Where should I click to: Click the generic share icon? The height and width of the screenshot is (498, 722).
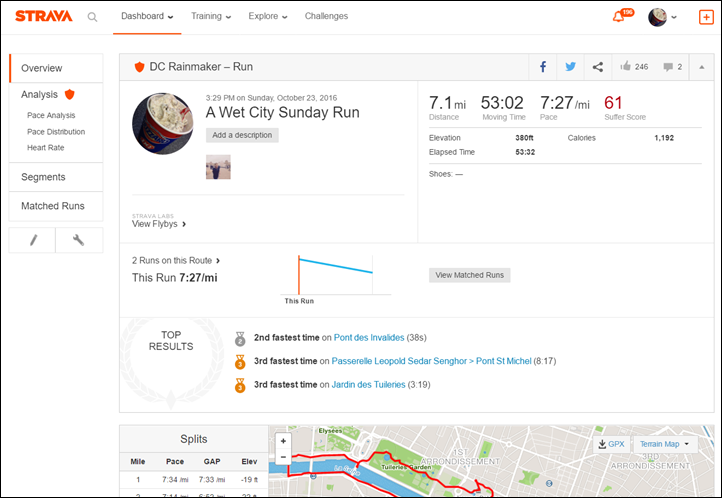597,67
